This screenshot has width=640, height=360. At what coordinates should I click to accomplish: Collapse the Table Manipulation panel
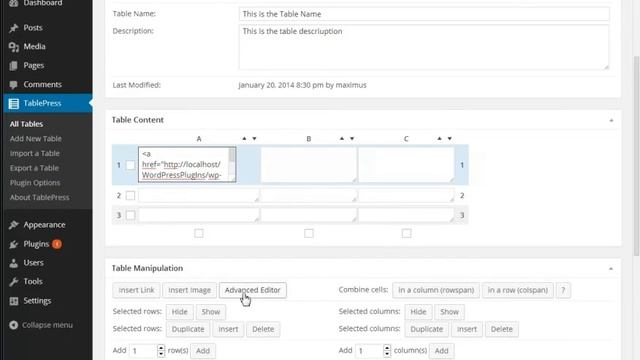point(611,269)
